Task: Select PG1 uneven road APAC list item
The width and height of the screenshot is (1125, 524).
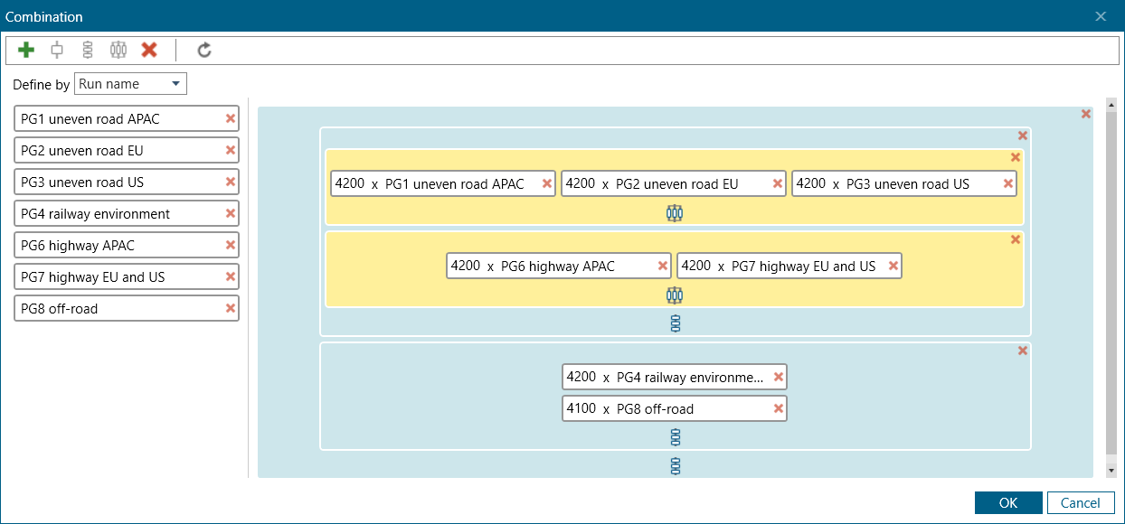Action: 118,119
